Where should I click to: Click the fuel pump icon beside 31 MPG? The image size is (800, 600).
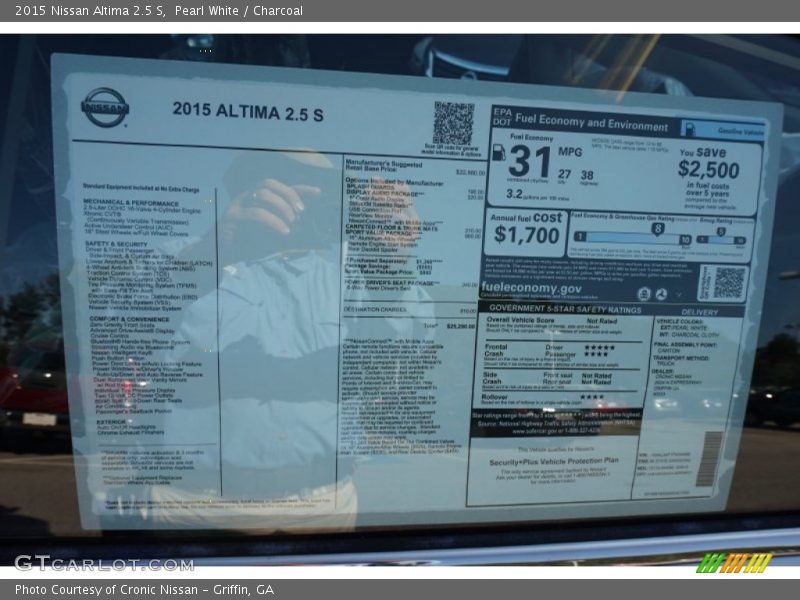(498, 153)
